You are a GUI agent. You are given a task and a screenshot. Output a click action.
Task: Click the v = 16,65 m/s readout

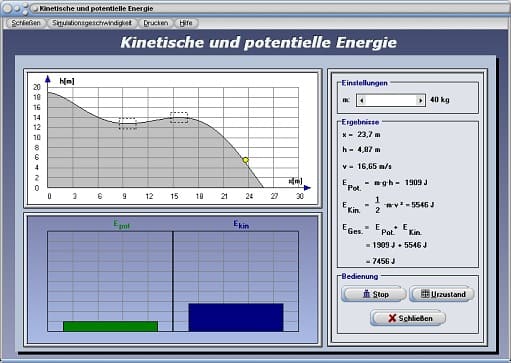pos(367,166)
